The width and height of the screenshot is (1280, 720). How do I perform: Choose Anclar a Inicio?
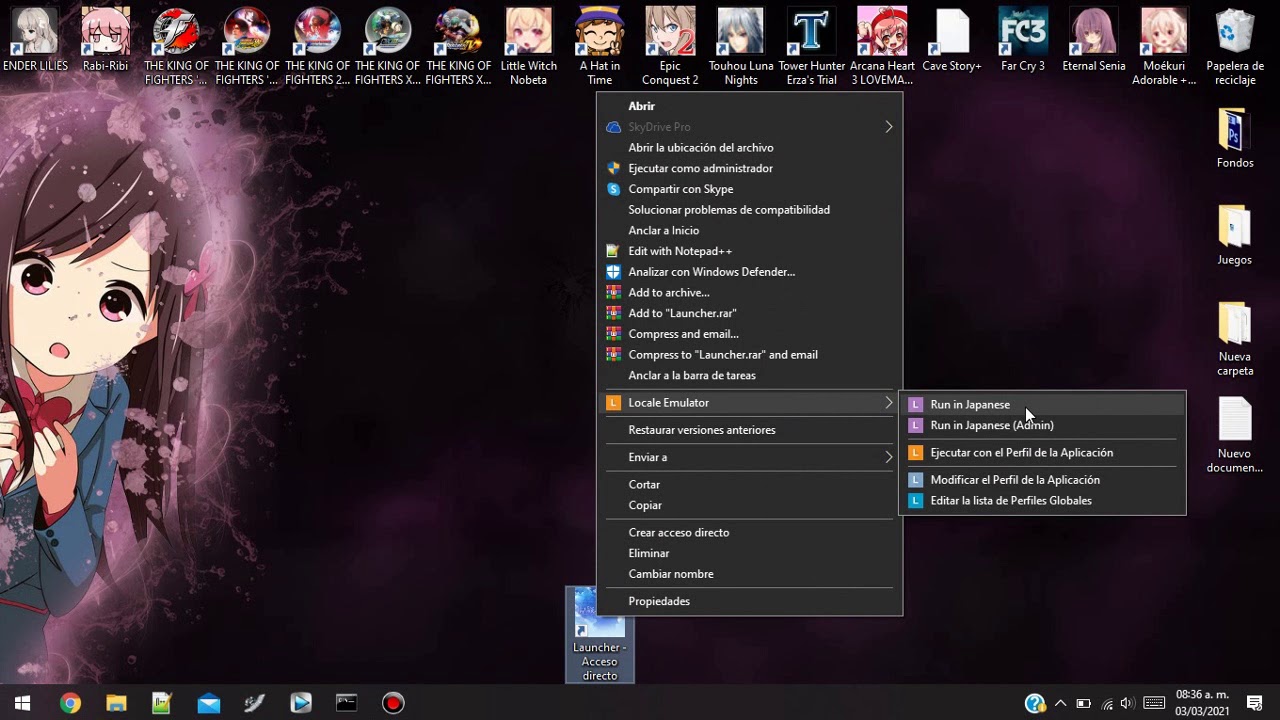[x=749, y=230]
